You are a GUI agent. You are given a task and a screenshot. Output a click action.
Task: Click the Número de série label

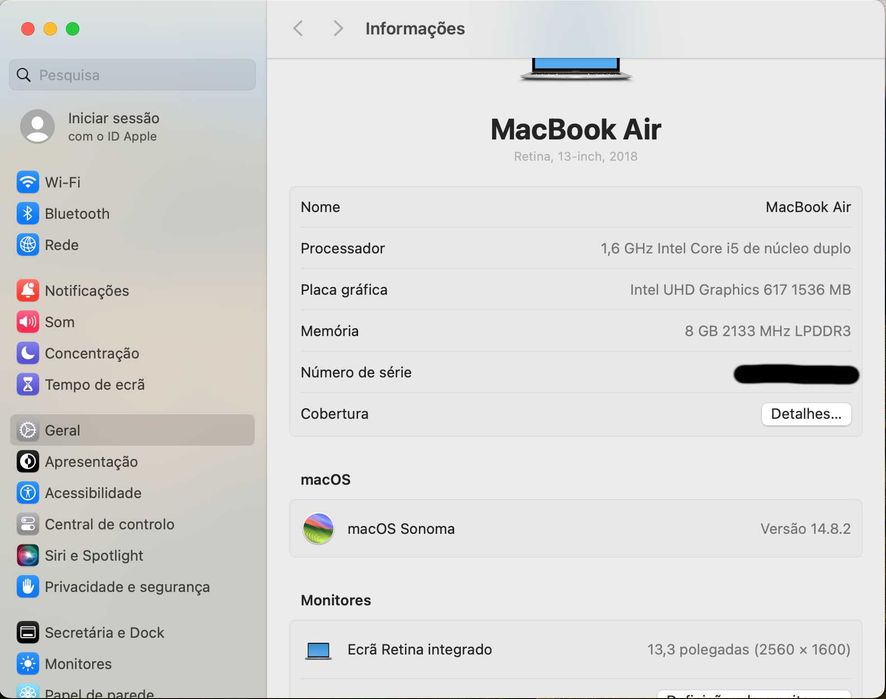tap(356, 372)
